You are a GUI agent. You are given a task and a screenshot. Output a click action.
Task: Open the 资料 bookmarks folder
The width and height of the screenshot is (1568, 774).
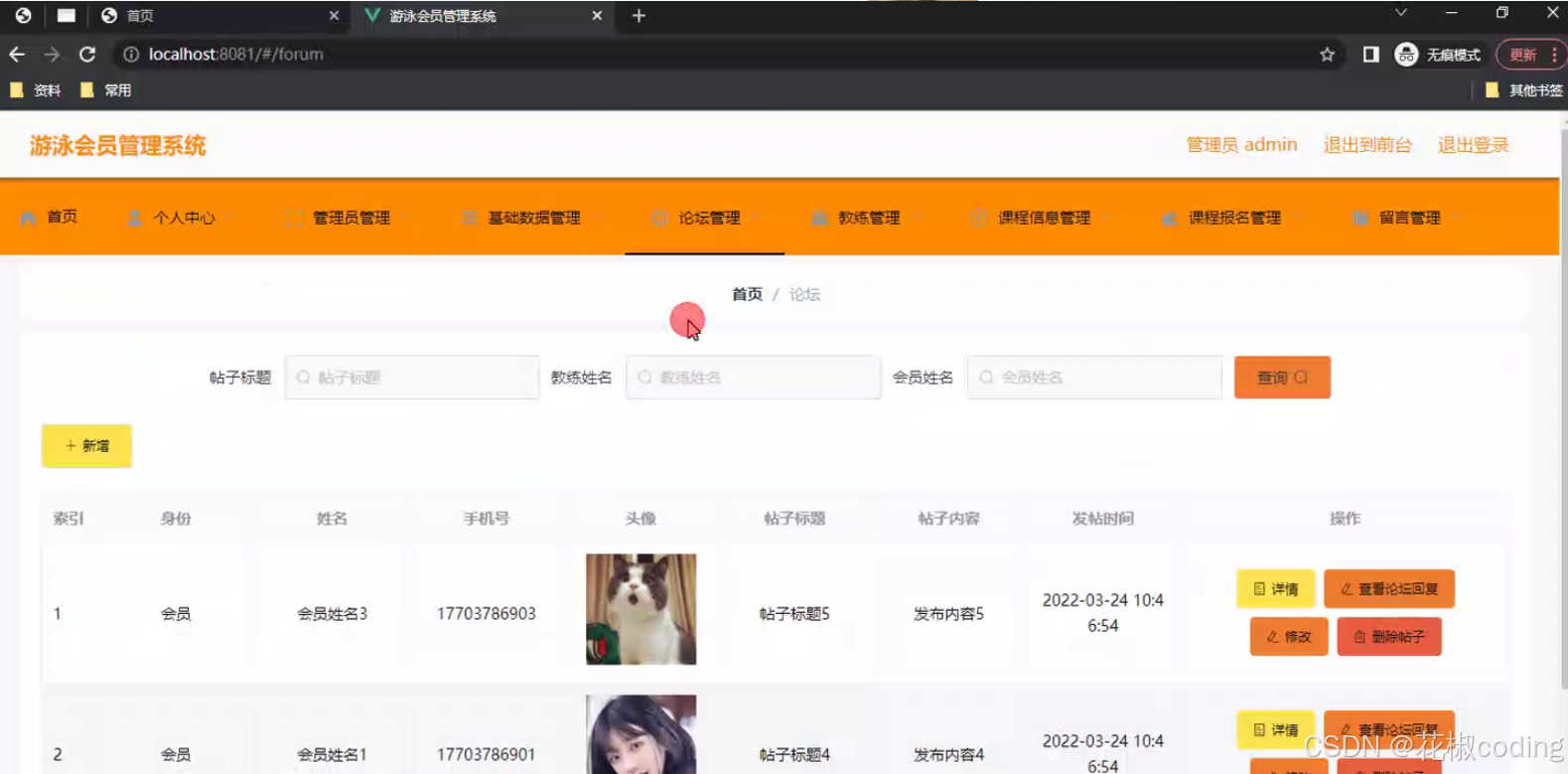click(x=36, y=90)
